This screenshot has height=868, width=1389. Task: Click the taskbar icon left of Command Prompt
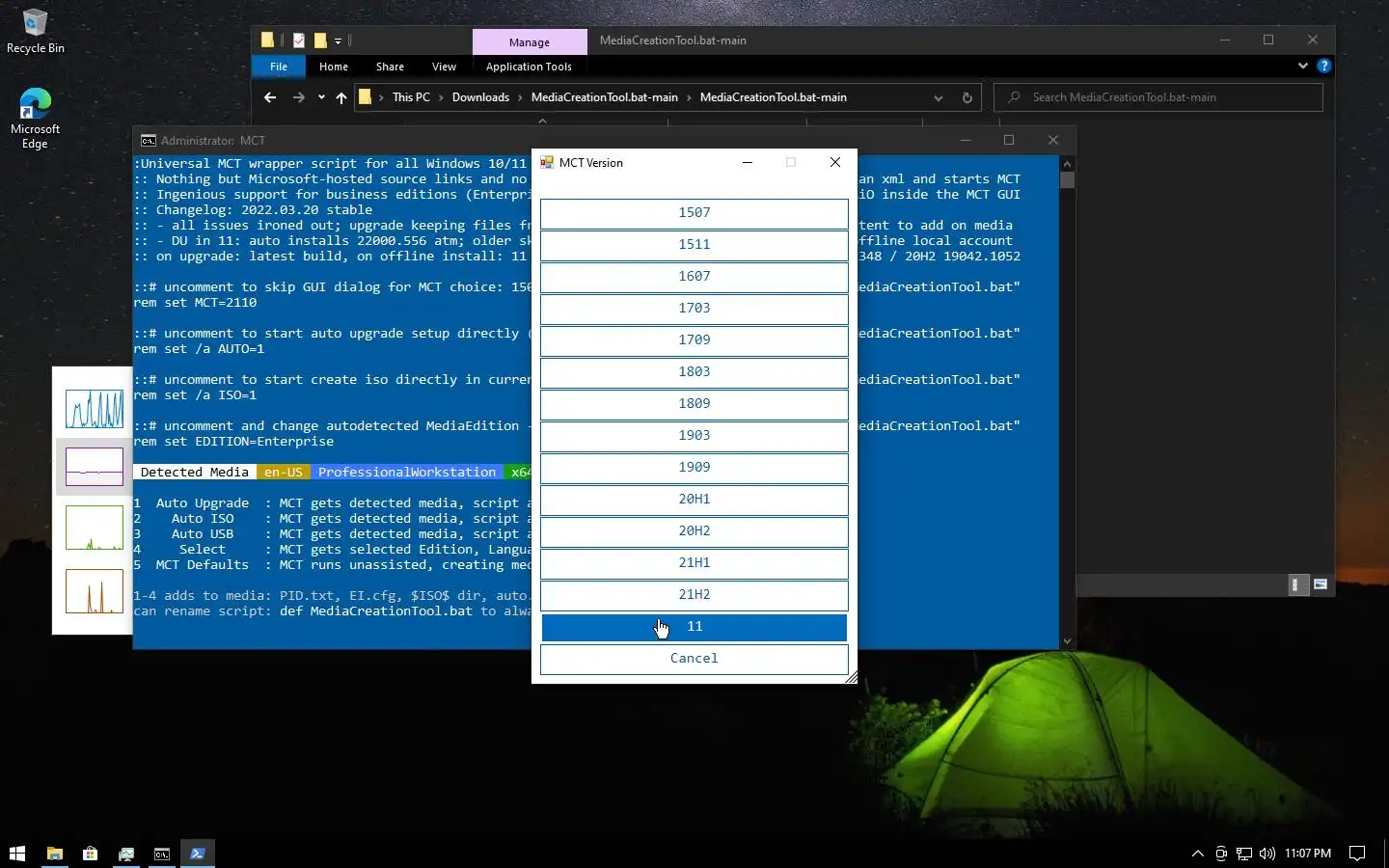(x=126, y=854)
